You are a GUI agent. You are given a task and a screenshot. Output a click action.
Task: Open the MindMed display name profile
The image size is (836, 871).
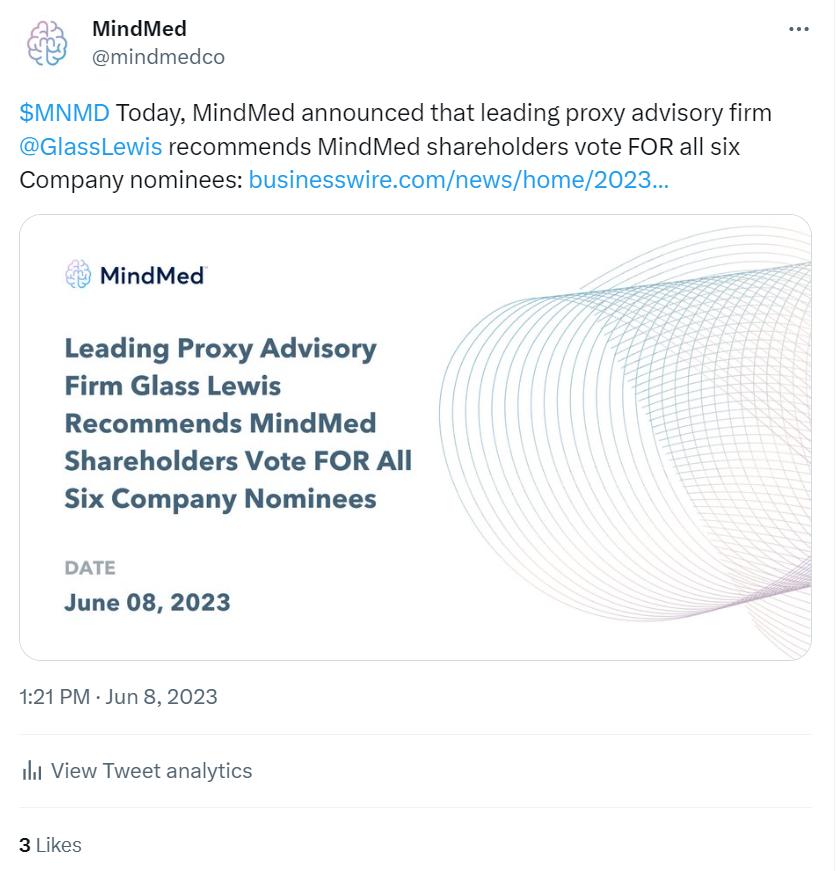coord(139,28)
